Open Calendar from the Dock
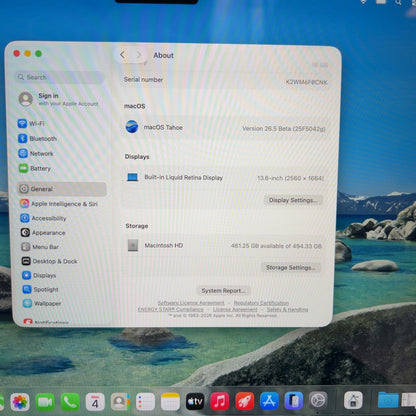 [95, 402]
